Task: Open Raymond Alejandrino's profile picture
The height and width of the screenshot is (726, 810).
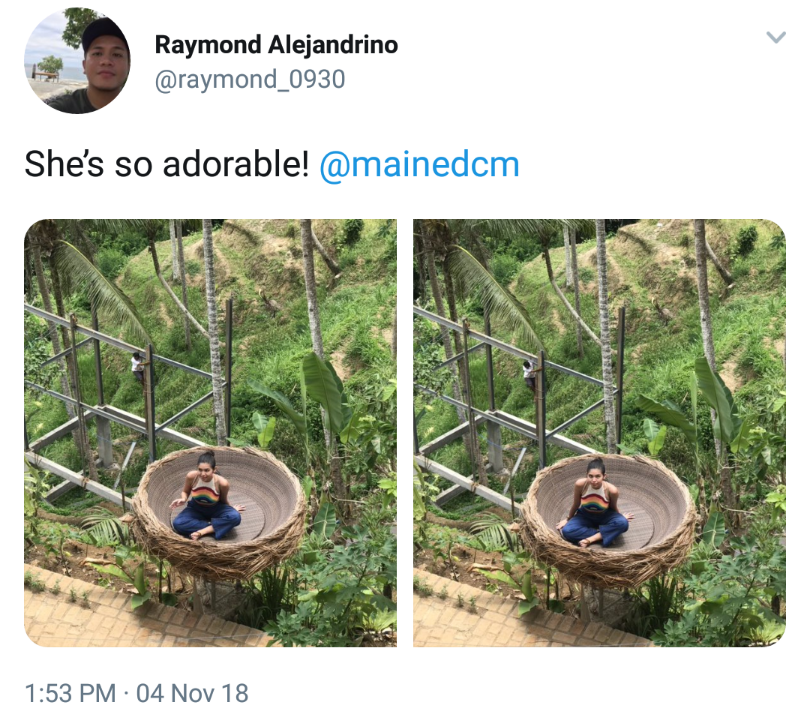Action: 77,61
